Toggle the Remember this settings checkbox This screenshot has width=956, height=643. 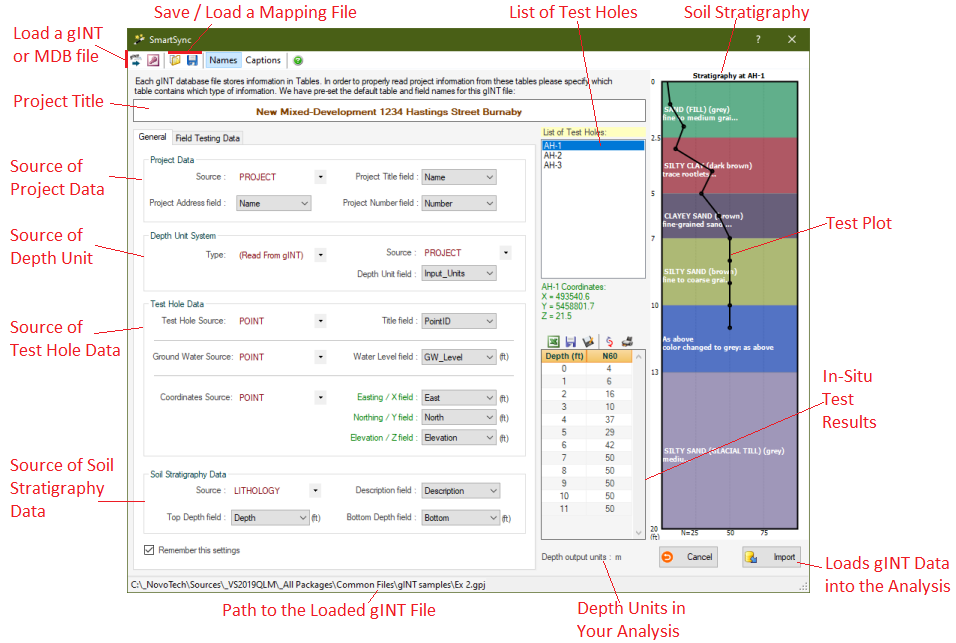[149, 550]
